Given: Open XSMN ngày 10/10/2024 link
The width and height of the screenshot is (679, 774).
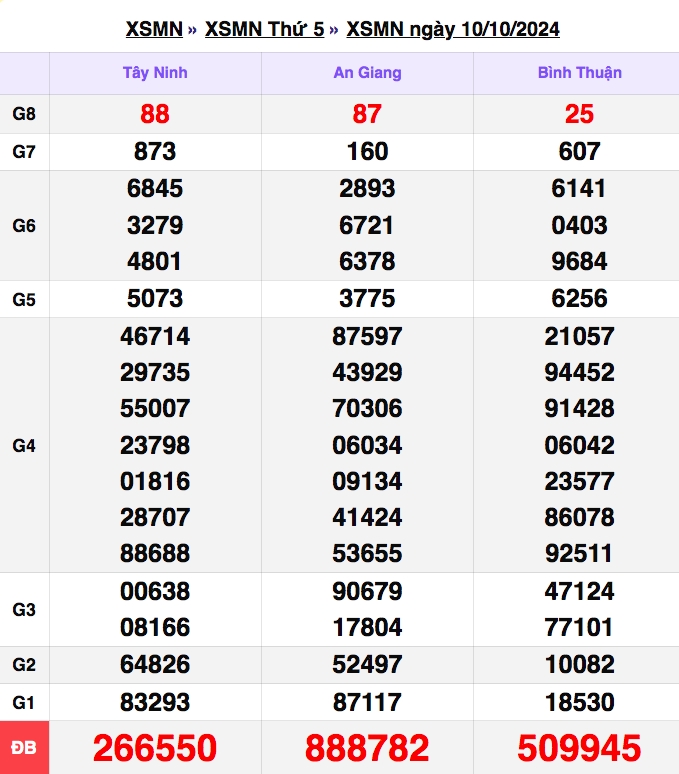Looking at the screenshot, I should pos(453,29).
